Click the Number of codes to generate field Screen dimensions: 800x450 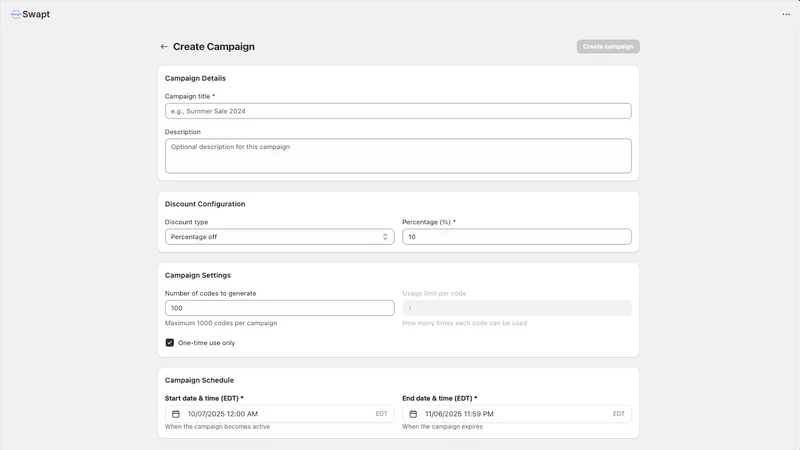coord(280,308)
